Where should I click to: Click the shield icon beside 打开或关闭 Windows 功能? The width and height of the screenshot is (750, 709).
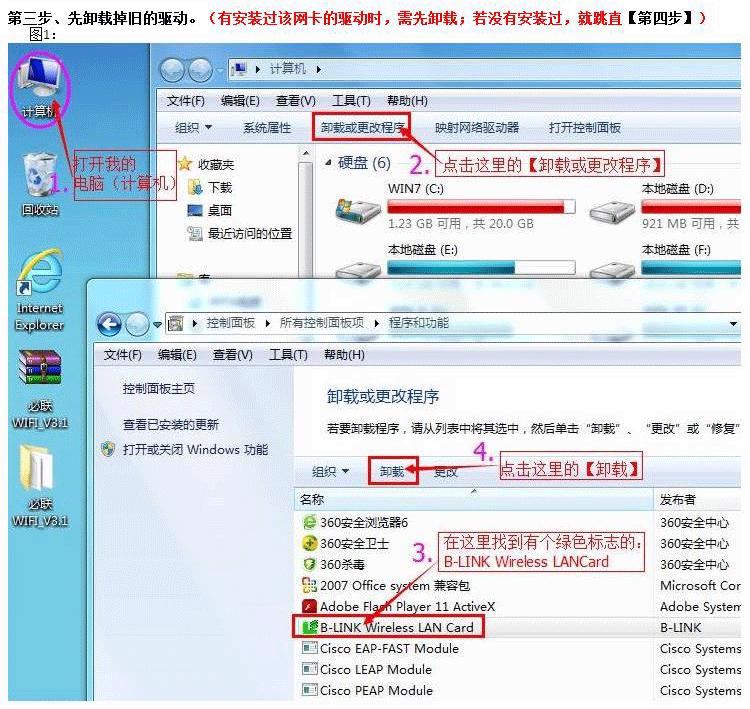pos(108,449)
